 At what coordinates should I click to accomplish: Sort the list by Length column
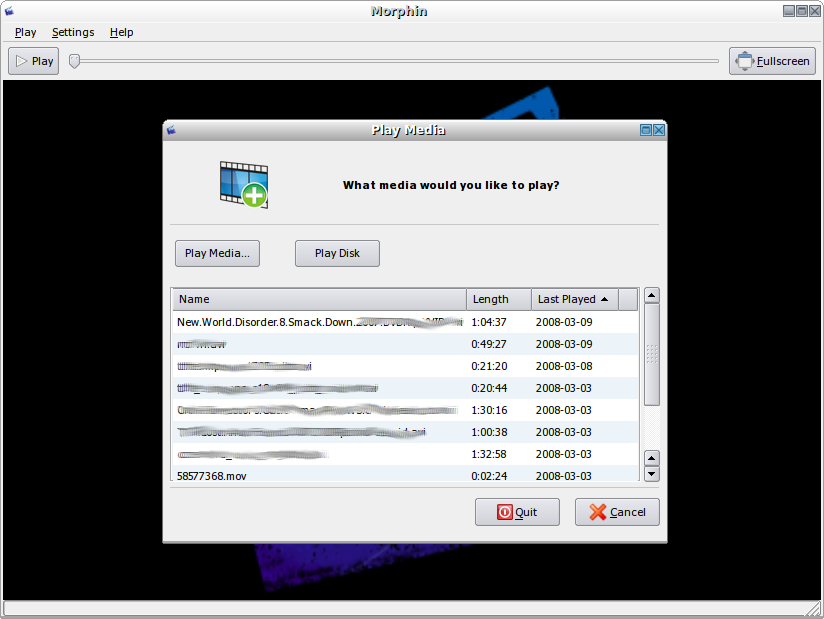[499, 299]
